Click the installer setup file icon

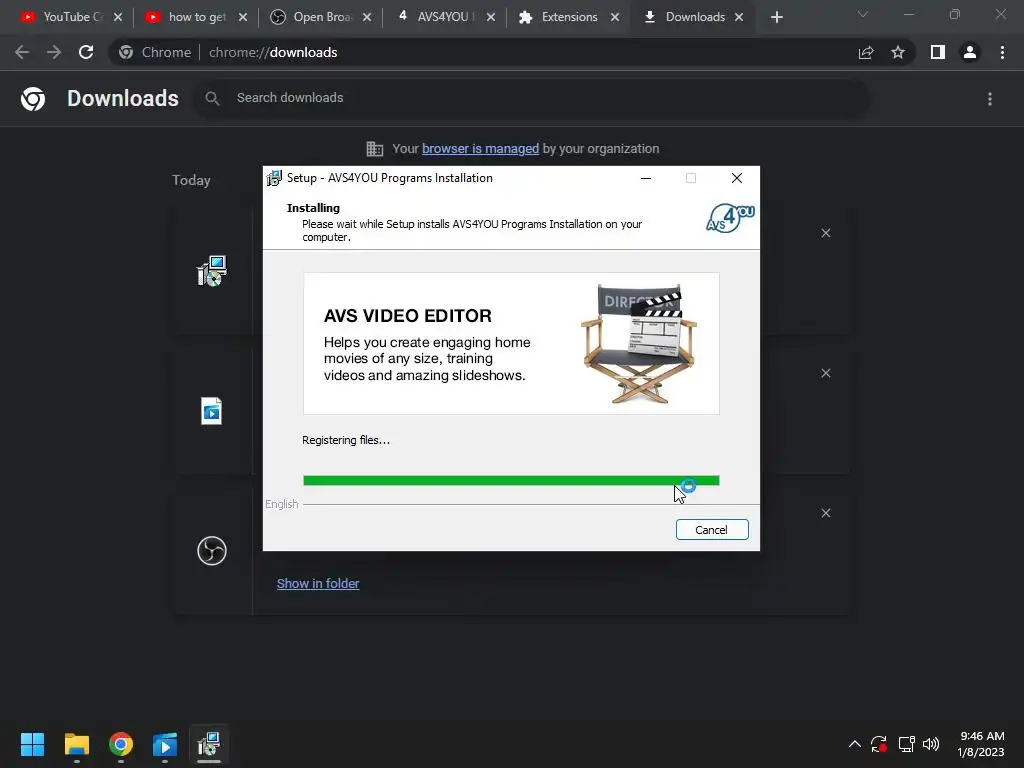(x=212, y=271)
